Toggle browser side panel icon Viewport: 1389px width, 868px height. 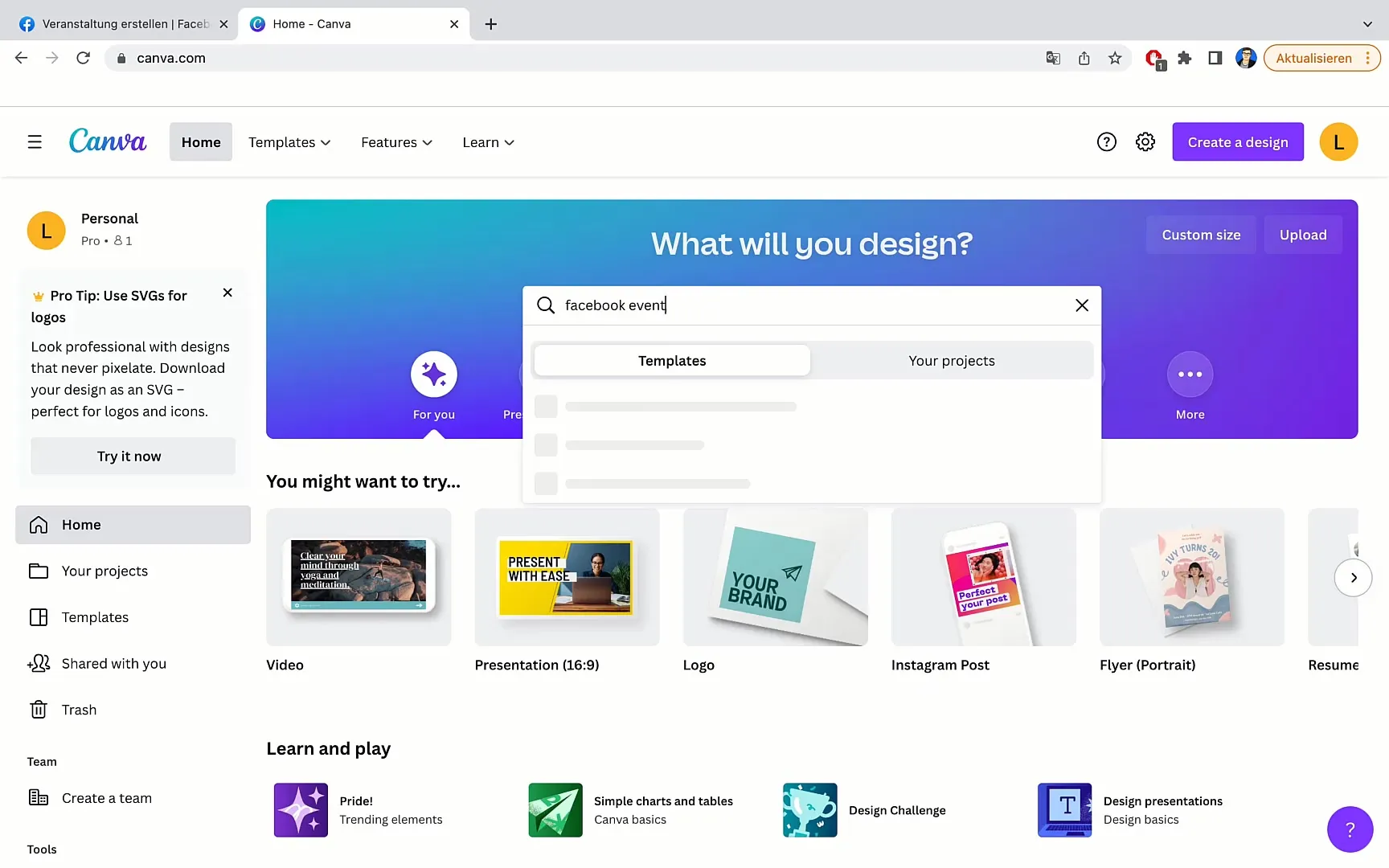[1215, 58]
